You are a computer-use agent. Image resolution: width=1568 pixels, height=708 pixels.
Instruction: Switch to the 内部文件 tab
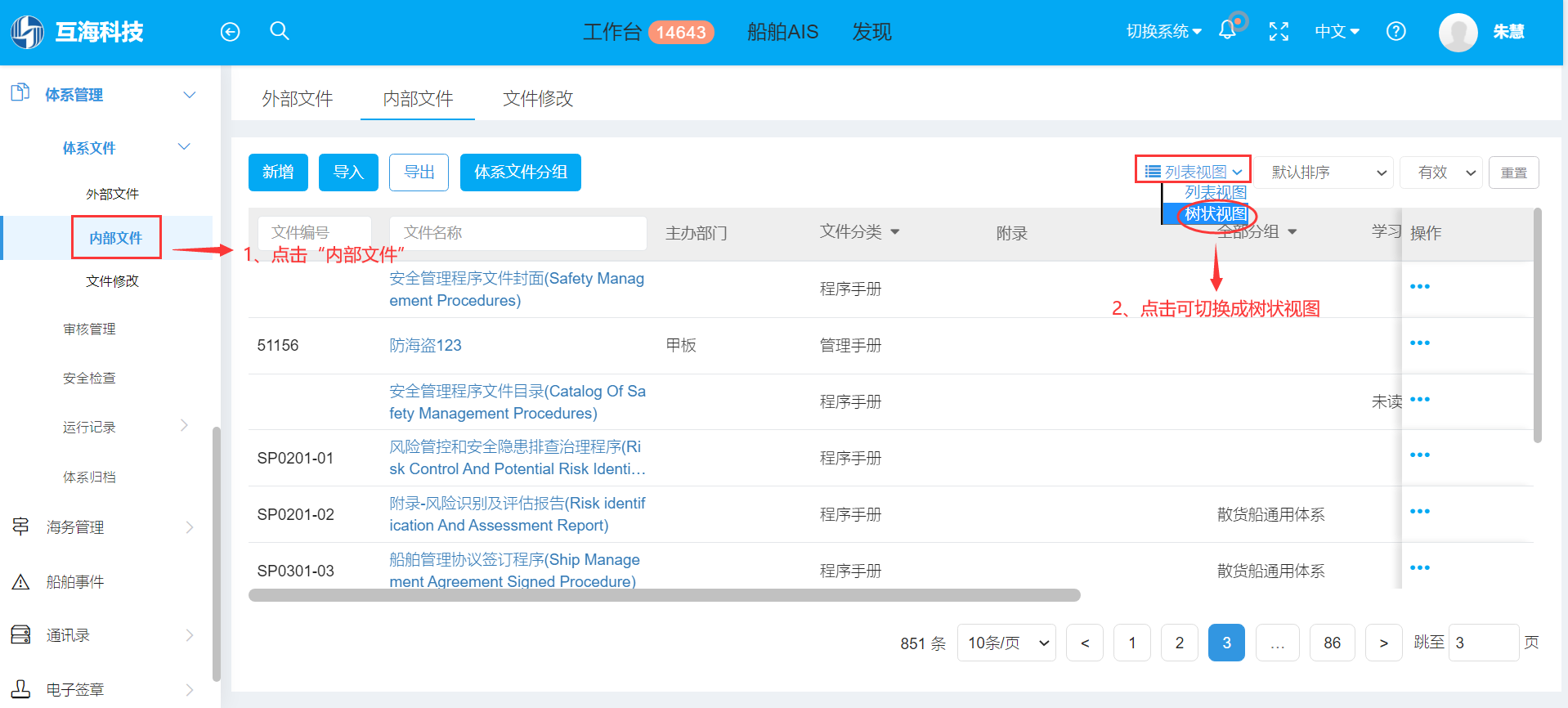pos(418,99)
